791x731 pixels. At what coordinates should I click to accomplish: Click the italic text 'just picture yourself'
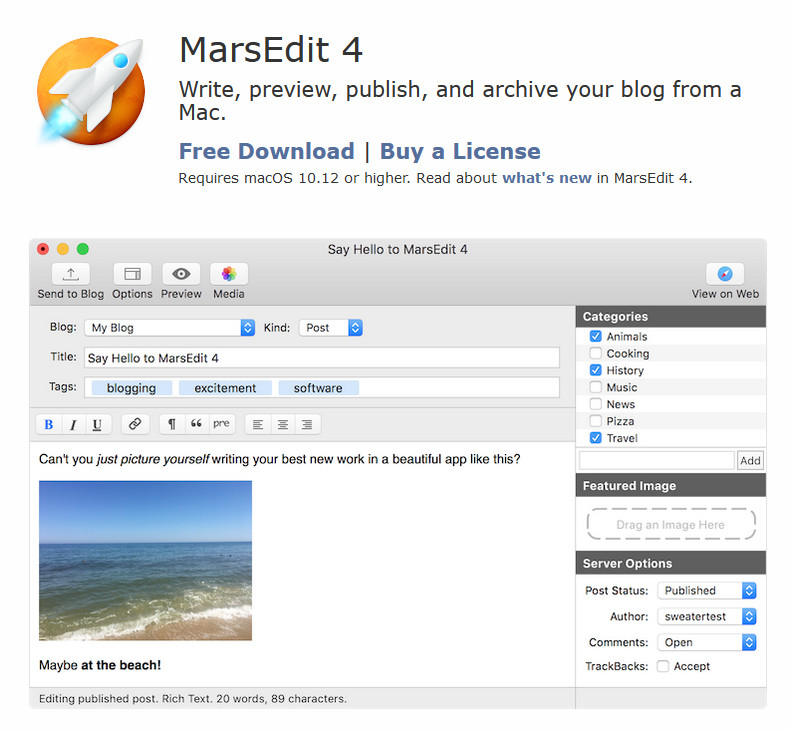[152, 459]
